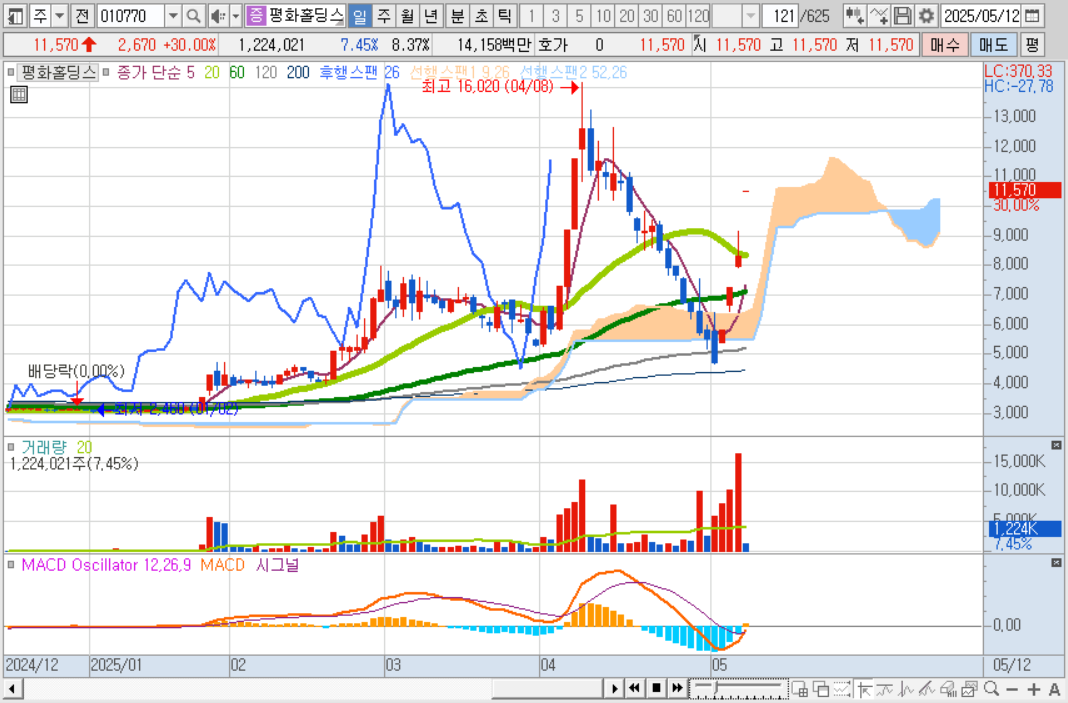Select the 주 weekly chart period
The width and height of the screenshot is (1068, 703).
click(384, 15)
